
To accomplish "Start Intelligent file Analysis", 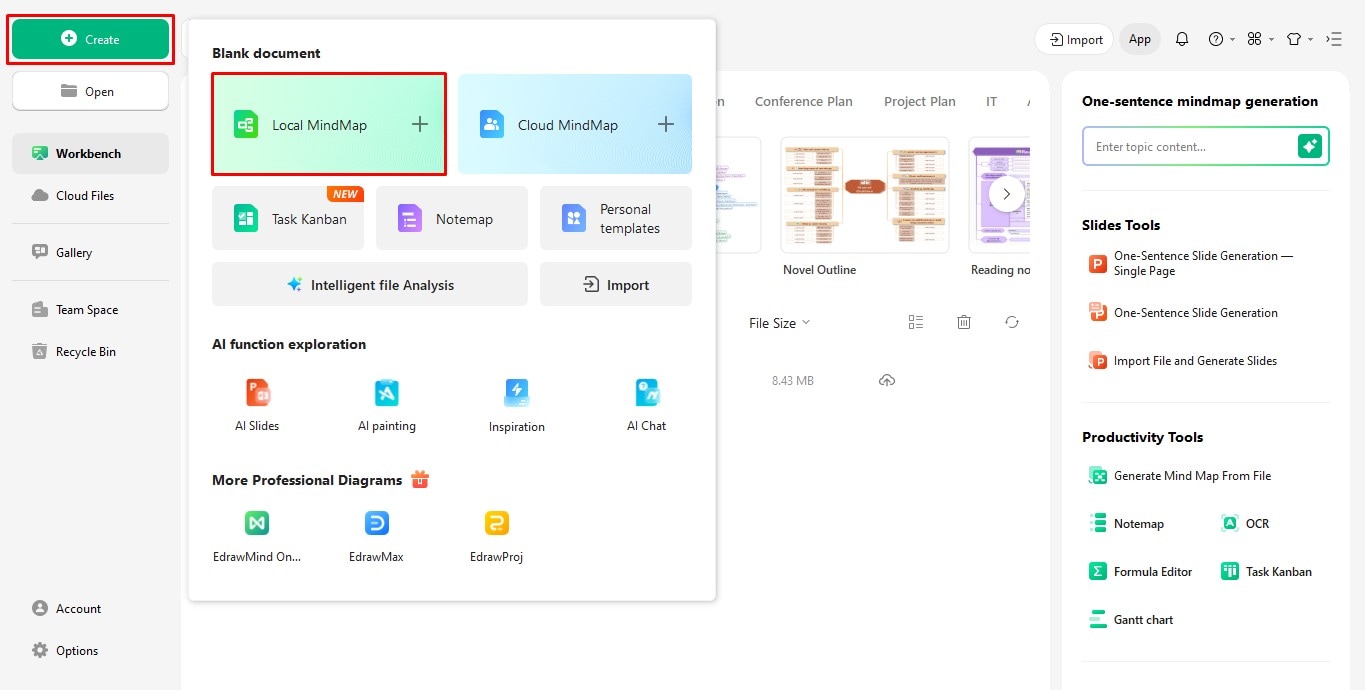I will point(370,284).
